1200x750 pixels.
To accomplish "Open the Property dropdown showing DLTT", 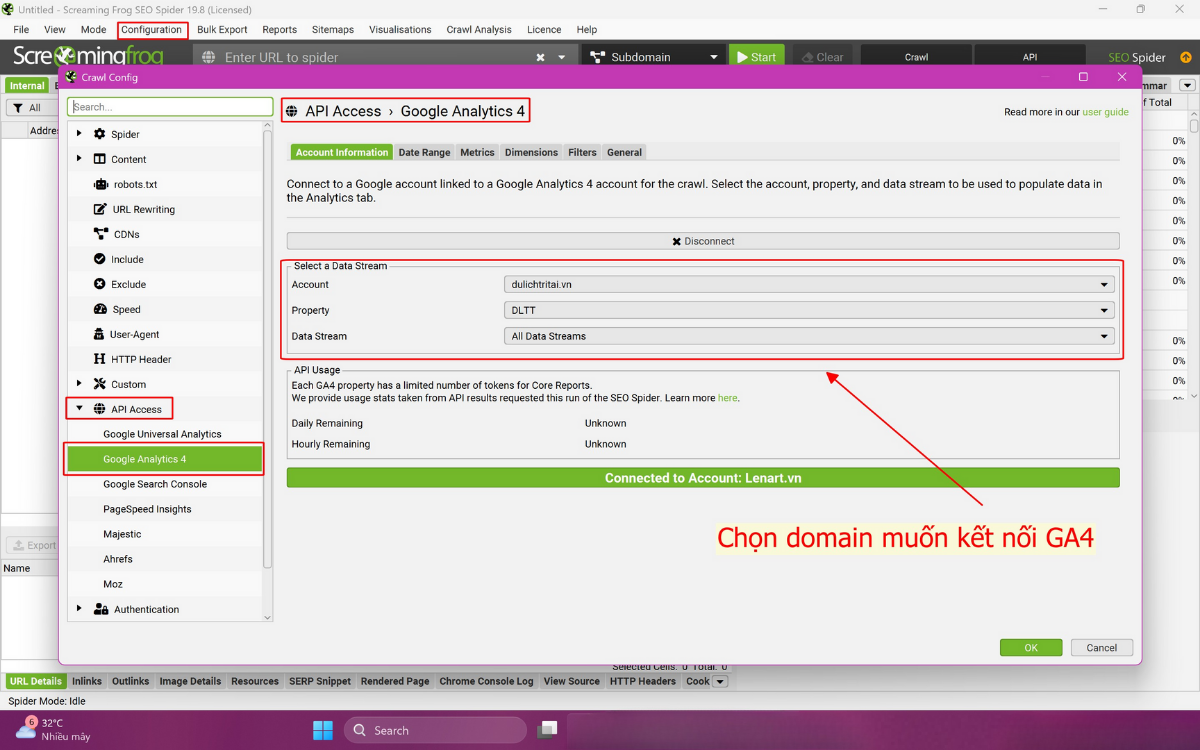I will 810,310.
